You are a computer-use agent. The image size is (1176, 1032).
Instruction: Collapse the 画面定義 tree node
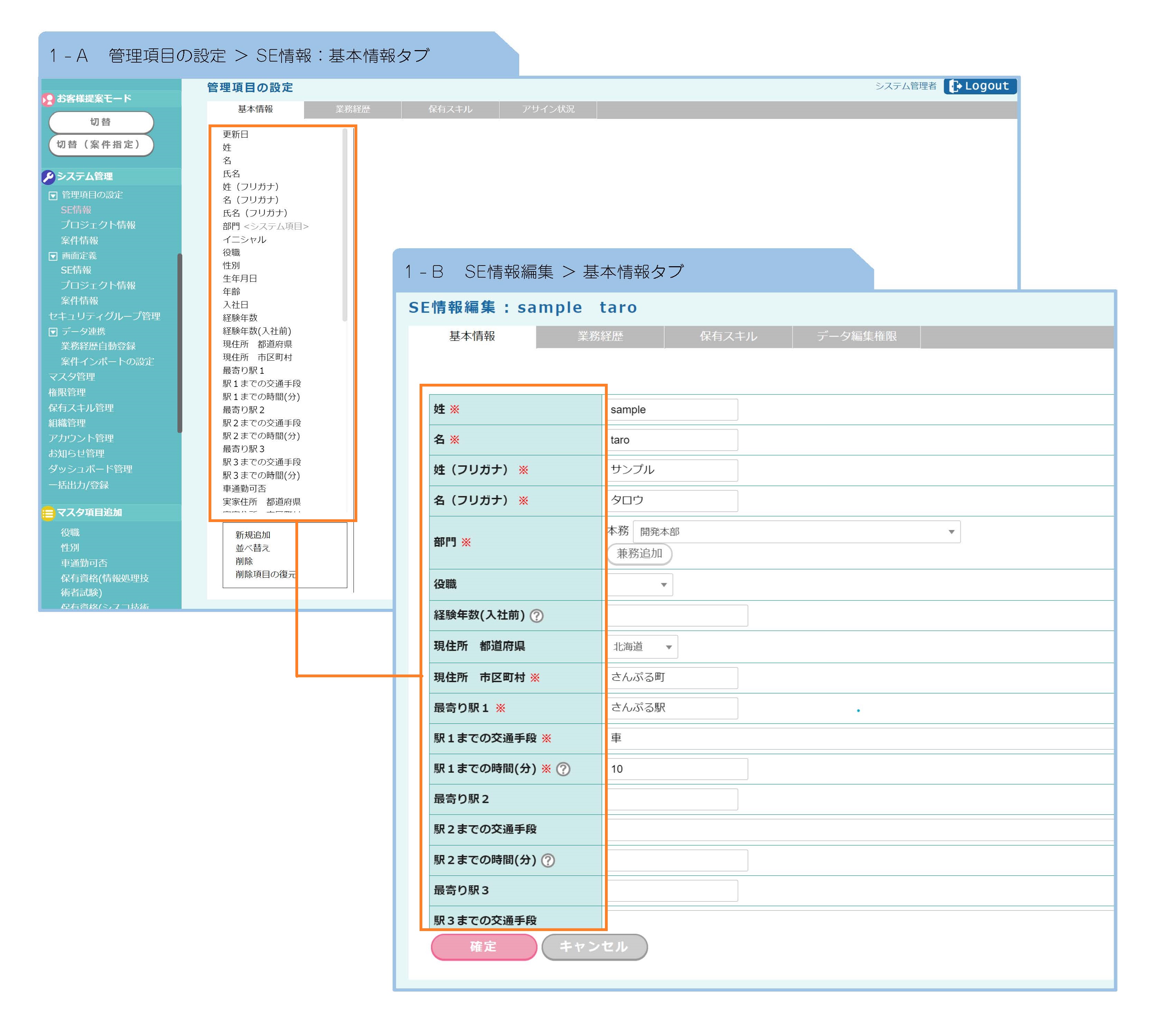click(x=53, y=257)
